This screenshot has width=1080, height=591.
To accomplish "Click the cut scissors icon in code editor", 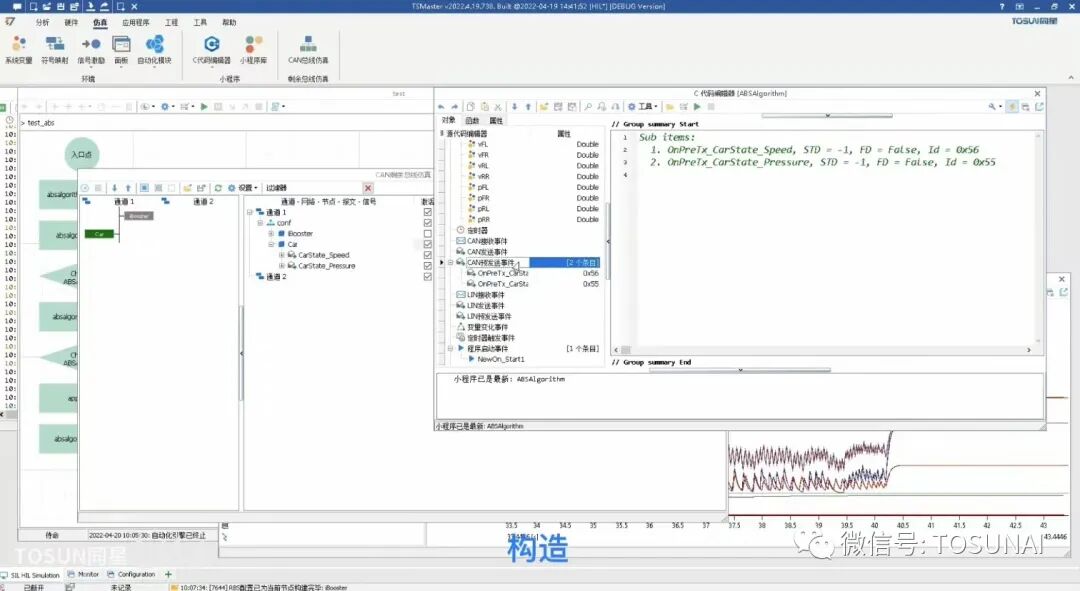I will click(497, 107).
